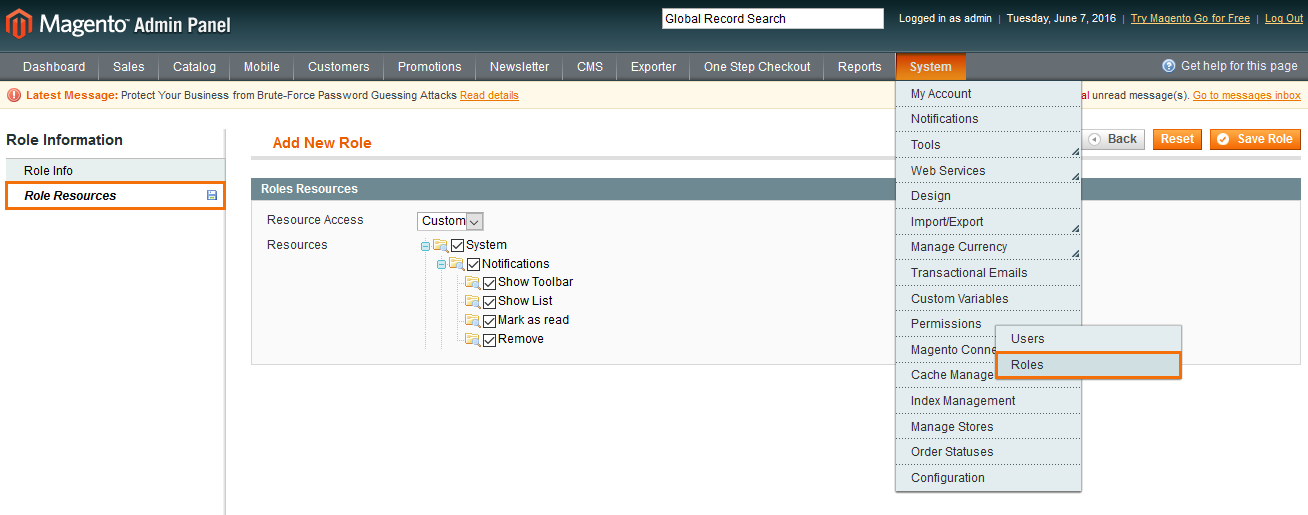
Task: Switch to the Role Info tab
Action: pyautogui.click(x=115, y=171)
